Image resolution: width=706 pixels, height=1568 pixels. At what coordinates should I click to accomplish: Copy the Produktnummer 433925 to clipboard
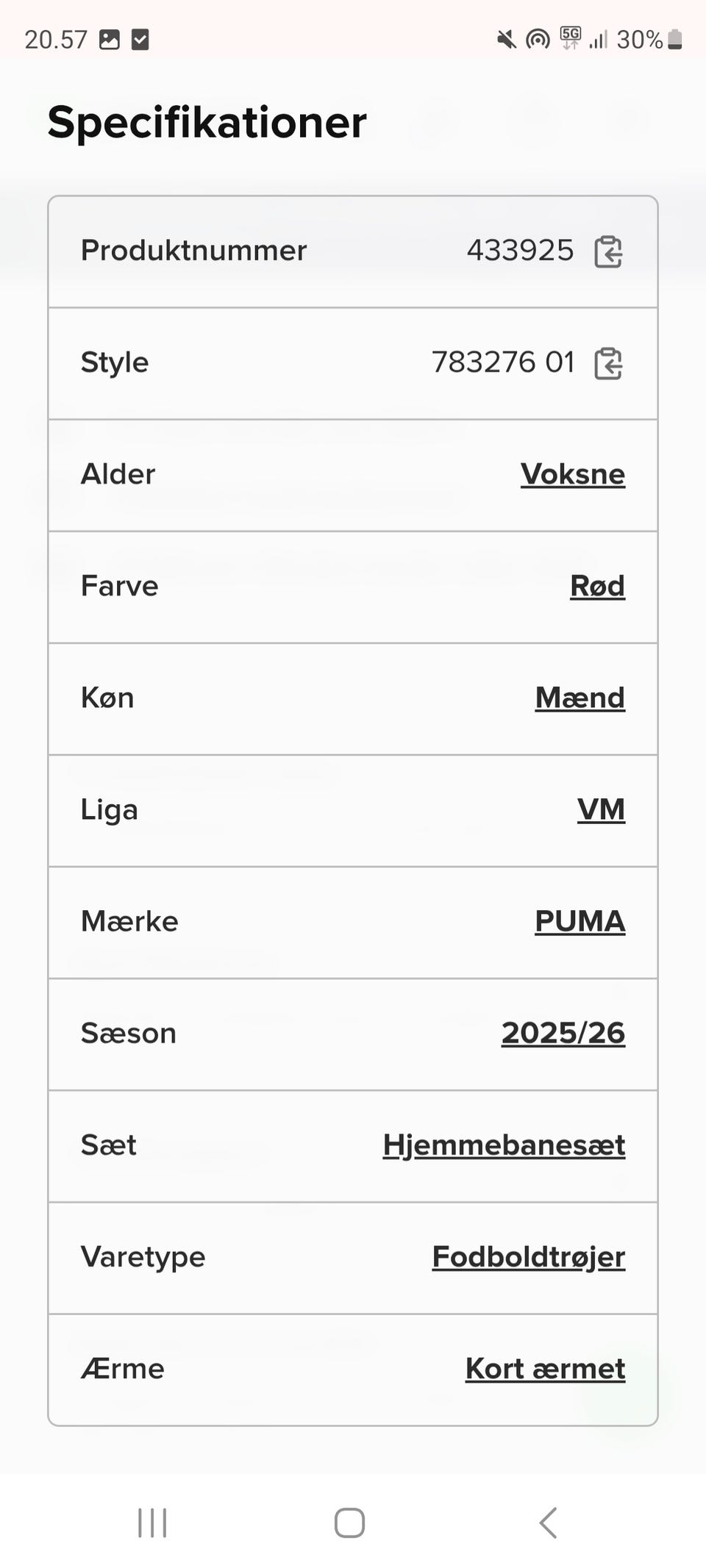tap(608, 251)
